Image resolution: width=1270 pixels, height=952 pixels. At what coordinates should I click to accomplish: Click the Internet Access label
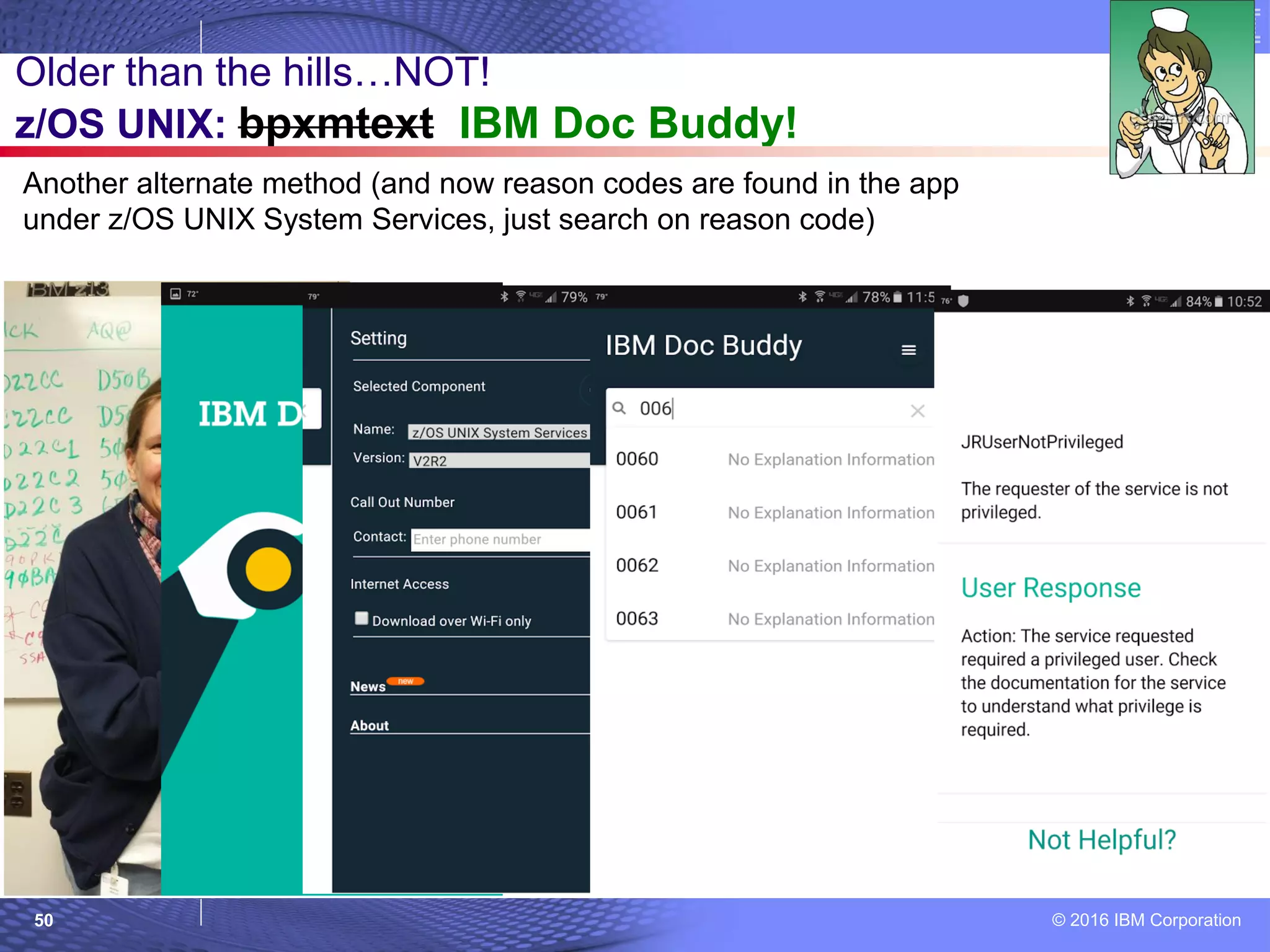point(399,584)
